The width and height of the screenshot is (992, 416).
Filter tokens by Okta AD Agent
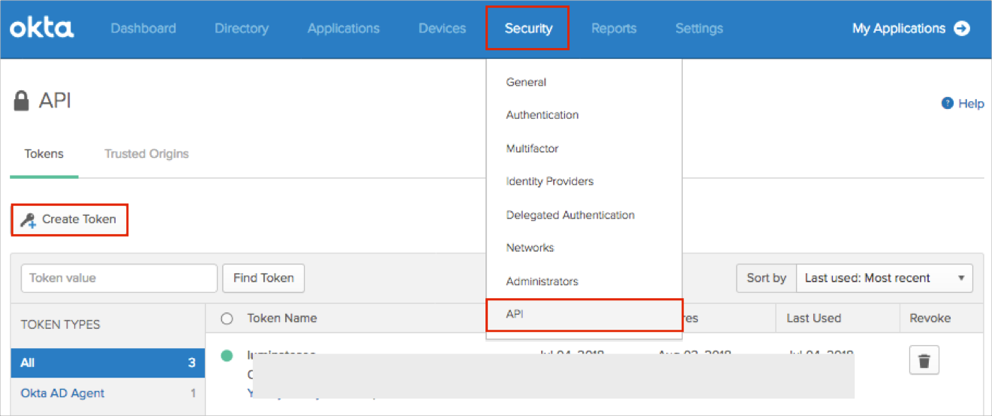coord(62,394)
